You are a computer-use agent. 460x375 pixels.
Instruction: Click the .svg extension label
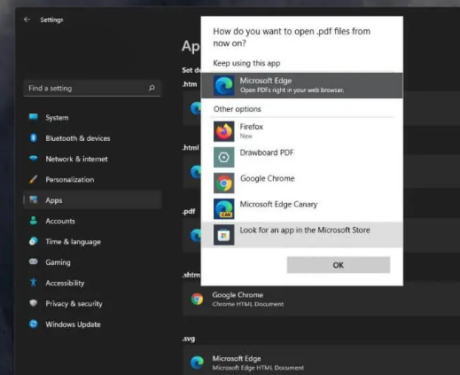(189, 339)
